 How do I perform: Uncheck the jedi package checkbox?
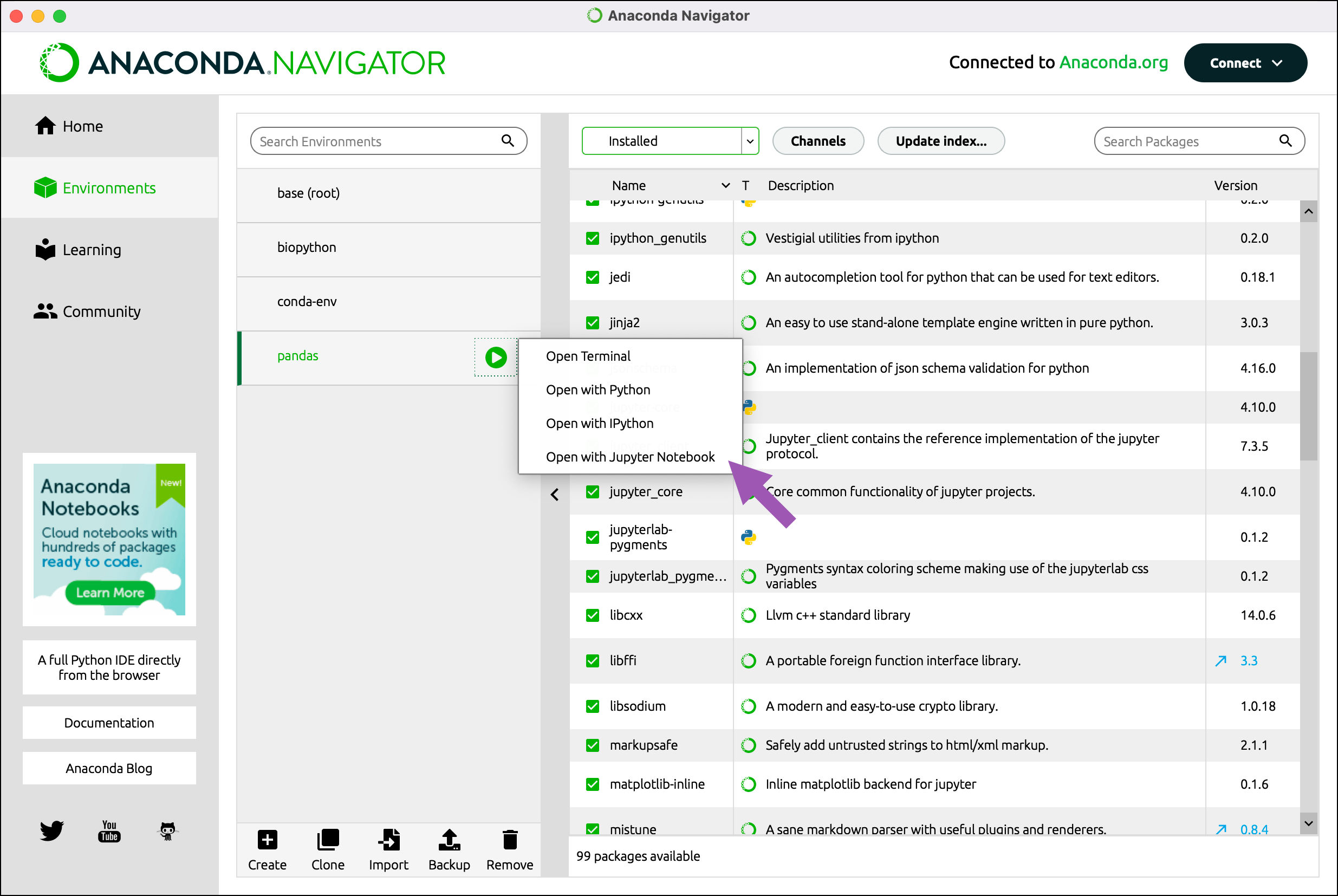[x=593, y=277]
